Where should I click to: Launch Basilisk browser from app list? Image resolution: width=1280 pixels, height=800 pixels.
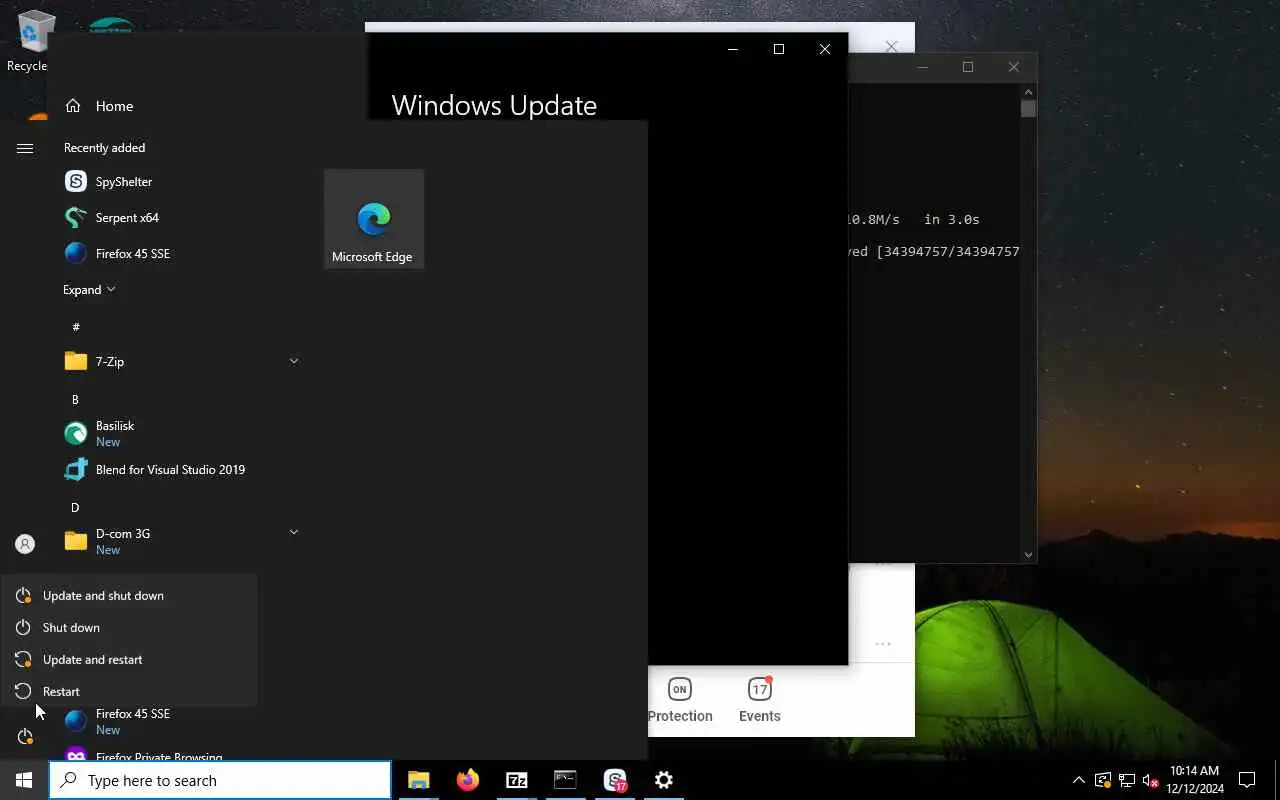[182, 434]
